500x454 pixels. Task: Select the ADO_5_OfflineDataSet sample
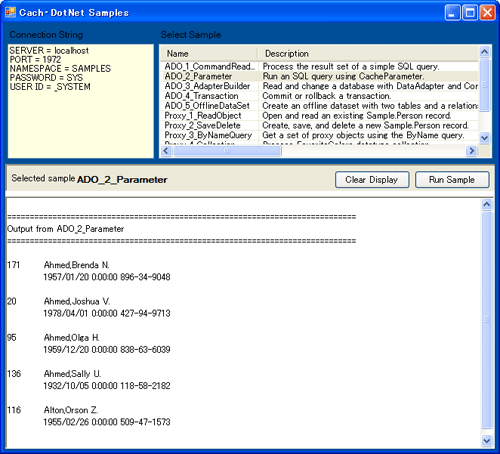tap(319, 106)
